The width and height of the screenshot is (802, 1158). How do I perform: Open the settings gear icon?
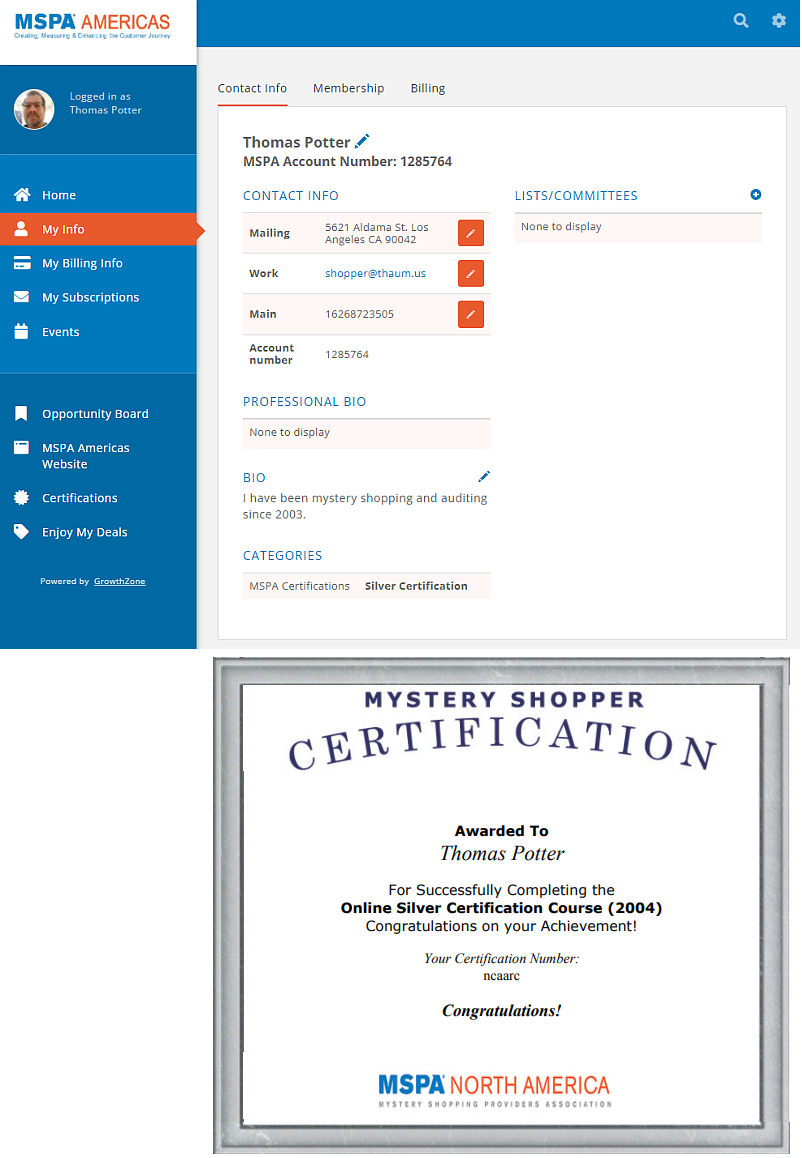[x=779, y=20]
